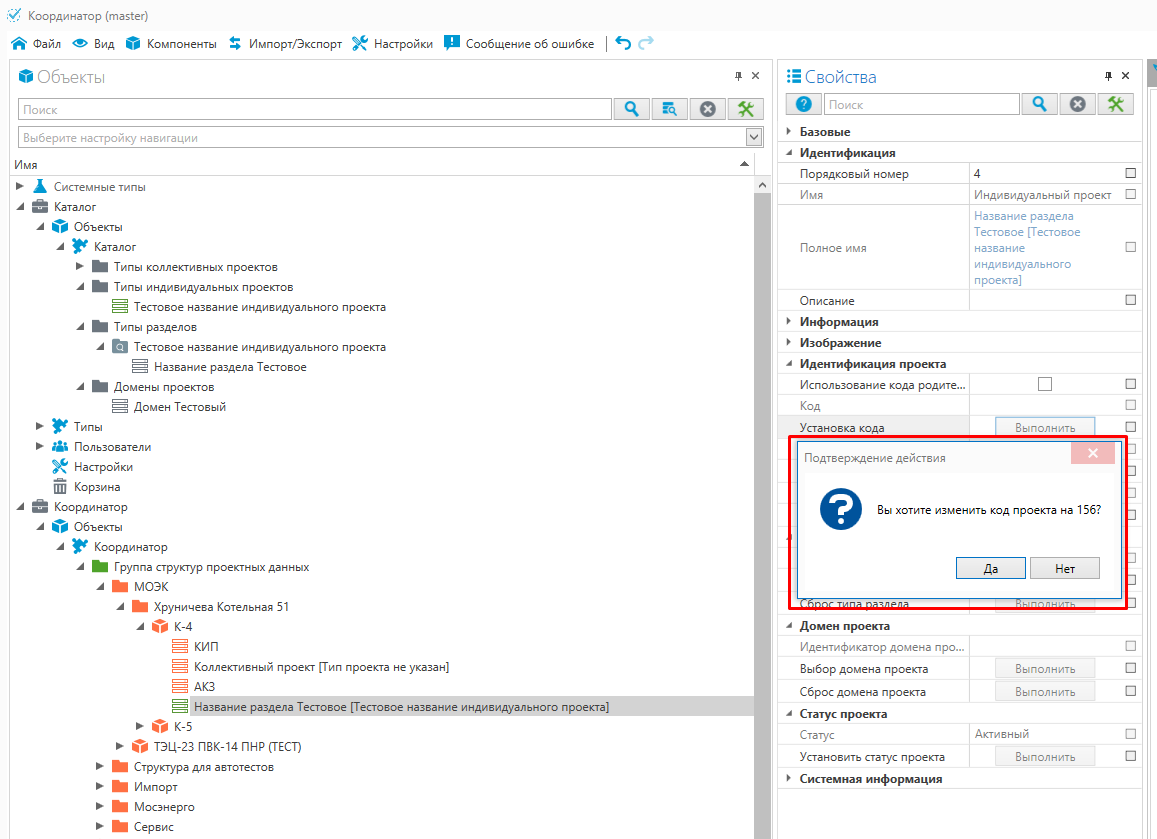The width and height of the screenshot is (1157, 839).
Task: Decline with the Нет button
Action: (1065, 568)
